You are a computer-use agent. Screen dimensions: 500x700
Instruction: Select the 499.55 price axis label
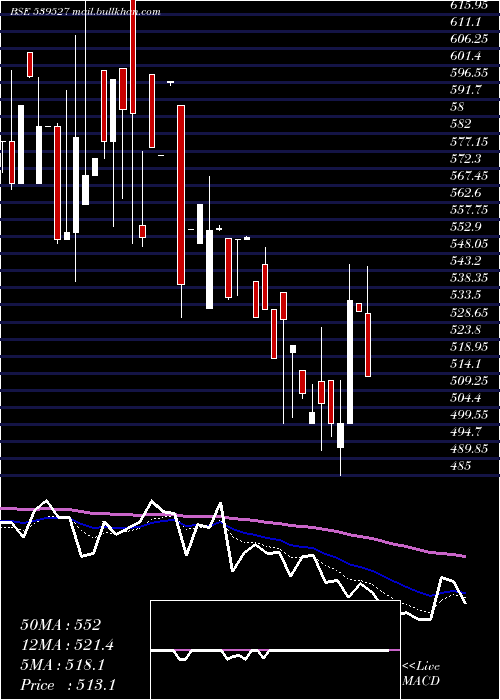pos(469,415)
